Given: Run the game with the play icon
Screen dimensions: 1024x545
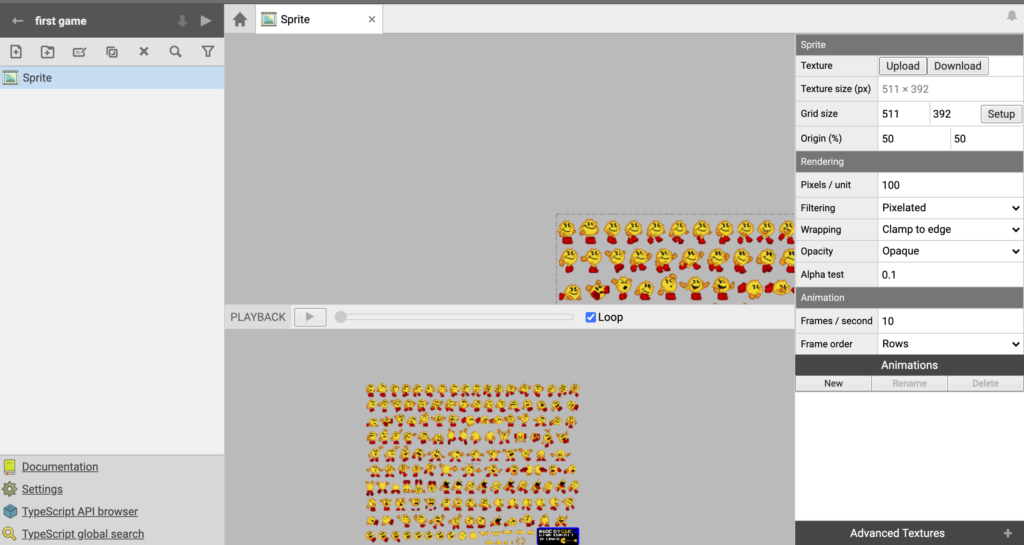Looking at the screenshot, I should coord(206,21).
